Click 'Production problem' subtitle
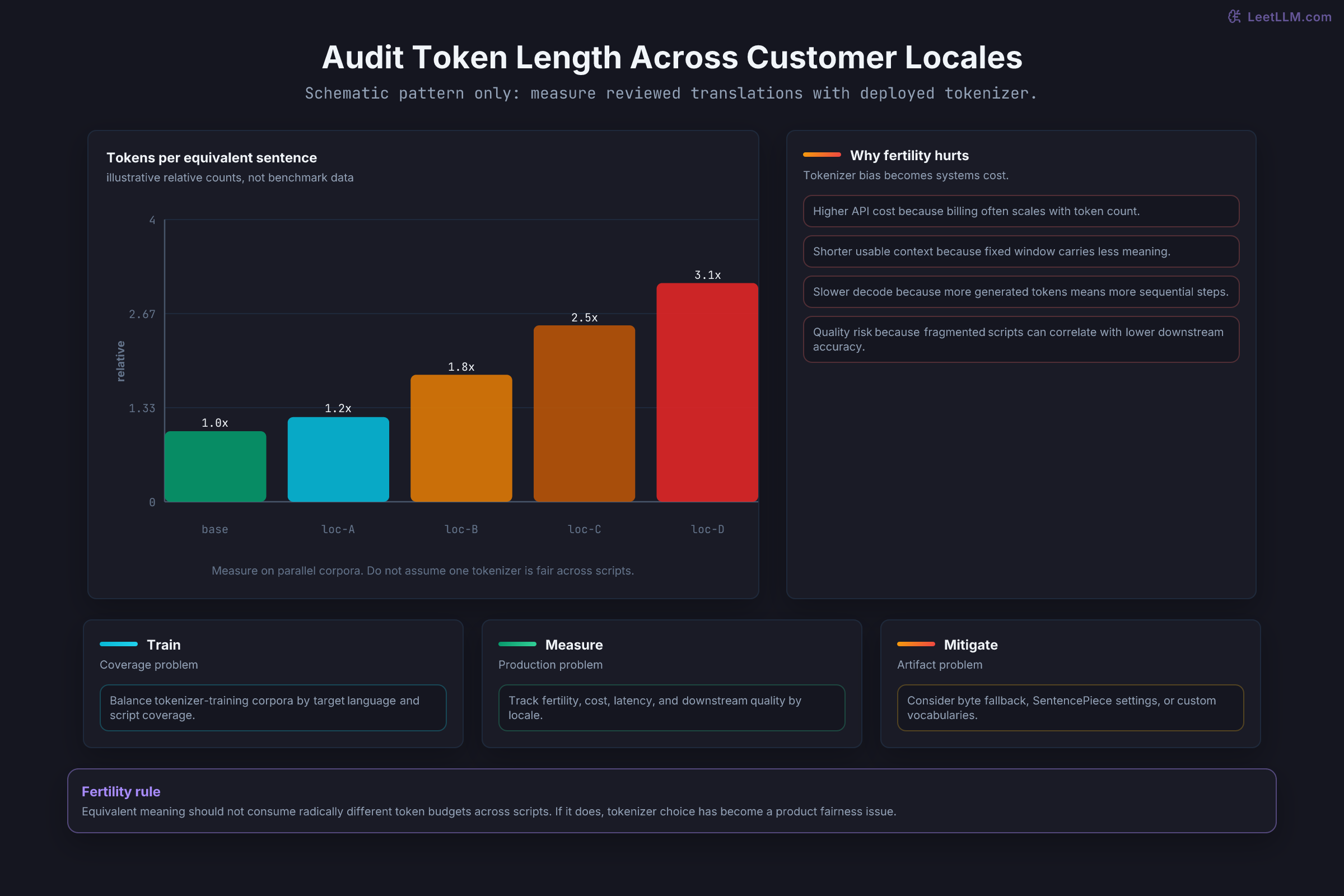The image size is (1344, 896). [x=550, y=665]
